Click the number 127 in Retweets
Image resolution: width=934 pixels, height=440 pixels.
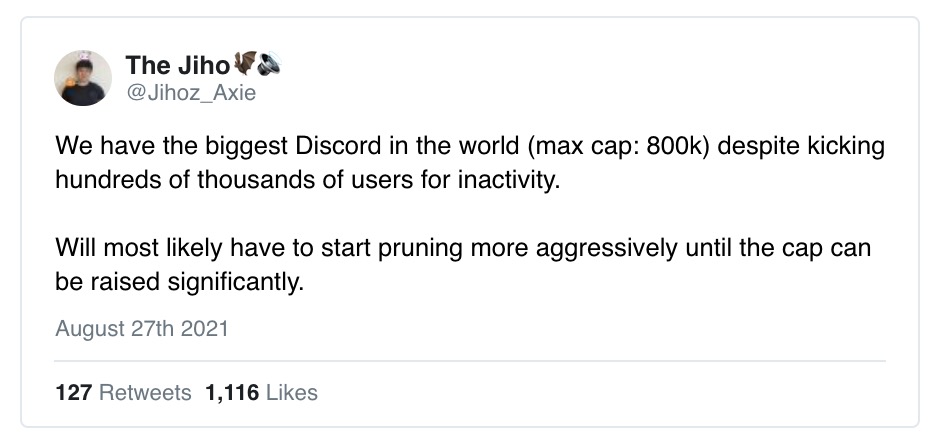(74, 392)
